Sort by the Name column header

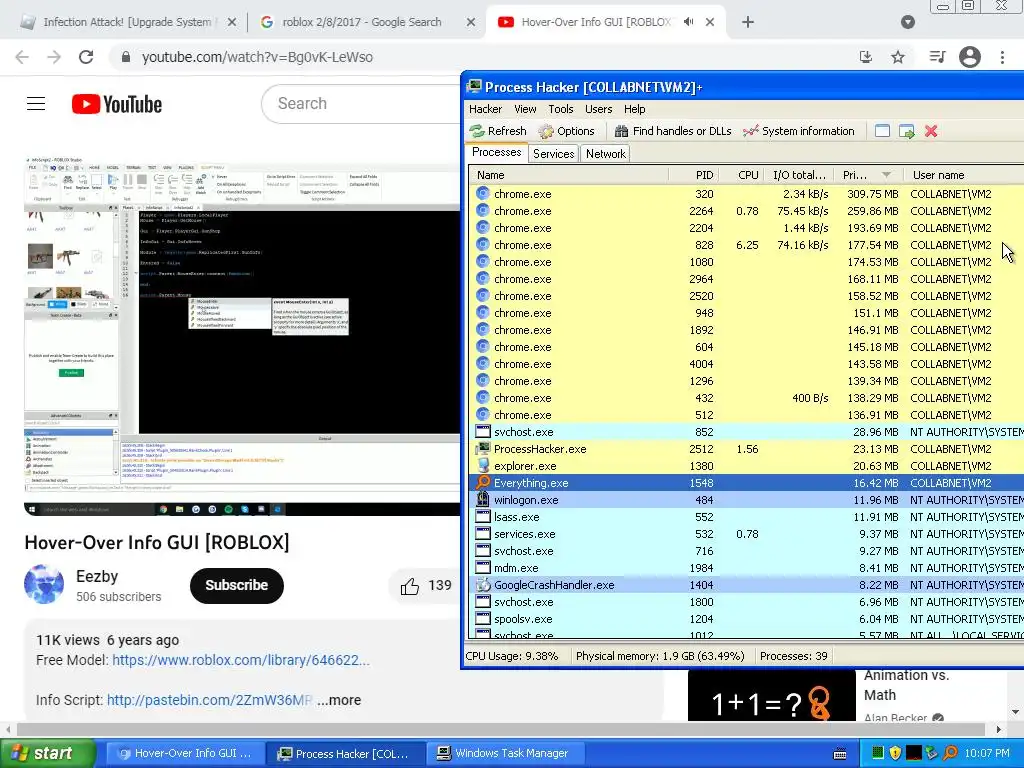[569, 175]
